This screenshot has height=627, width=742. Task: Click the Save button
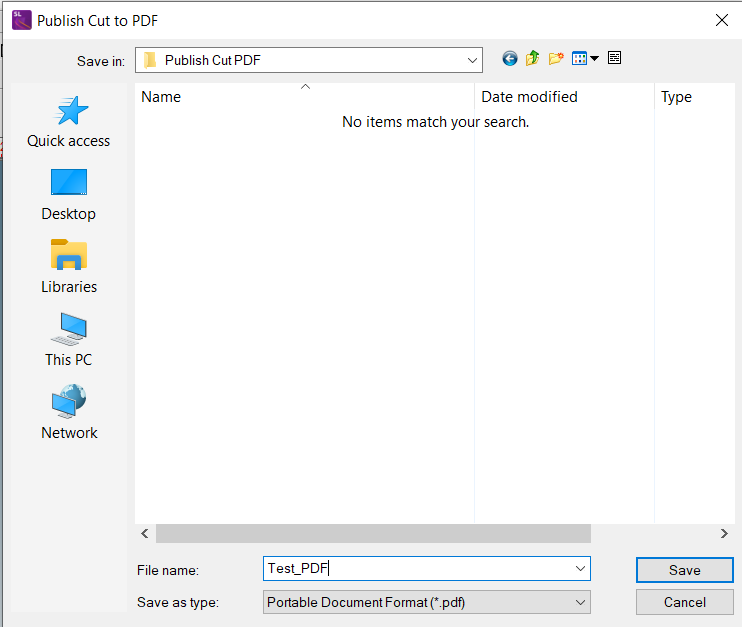pos(684,569)
